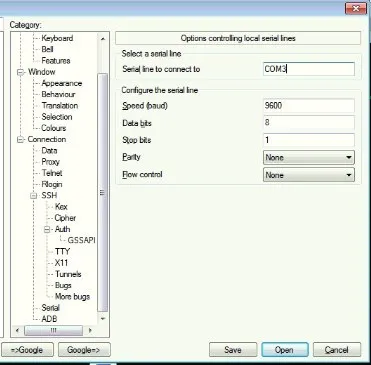Collapse the SSH tree node

34,196
